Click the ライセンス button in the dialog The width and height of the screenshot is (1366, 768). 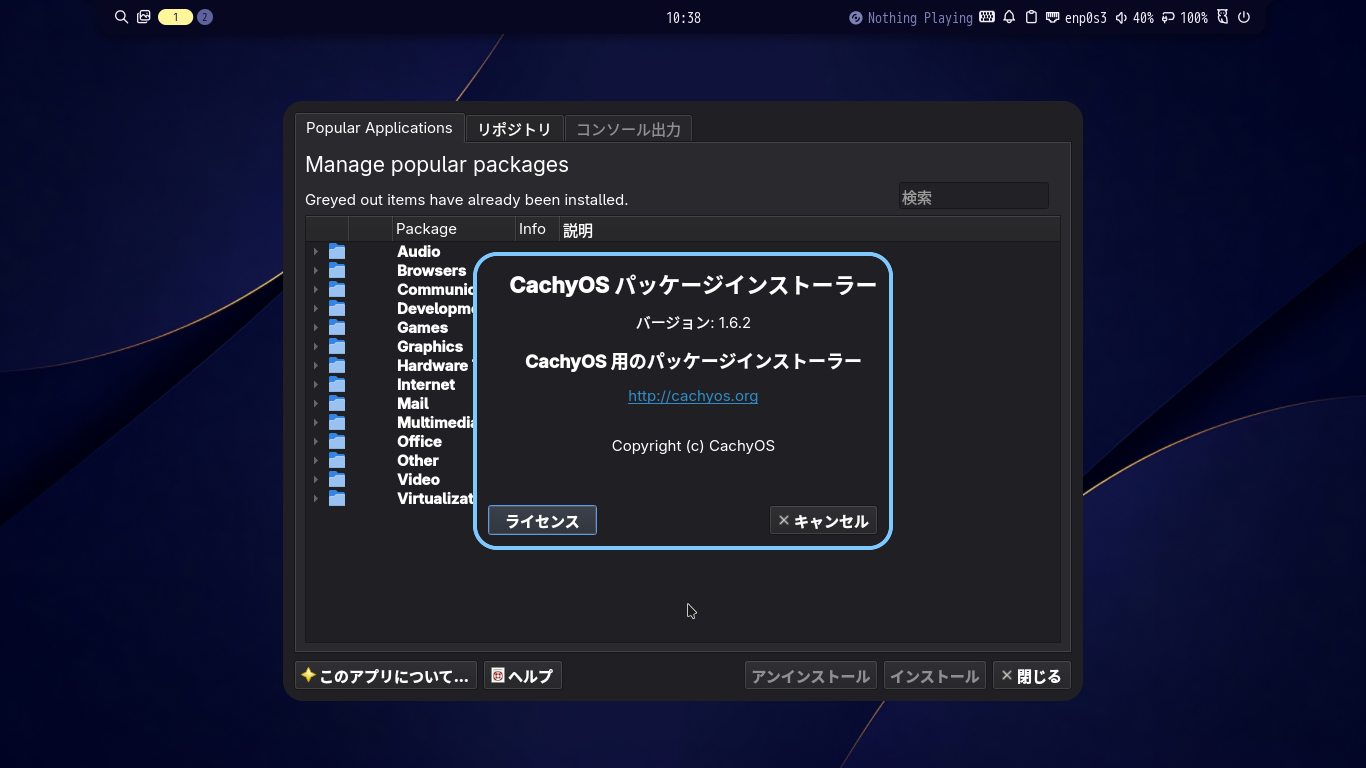coord(542,520)
